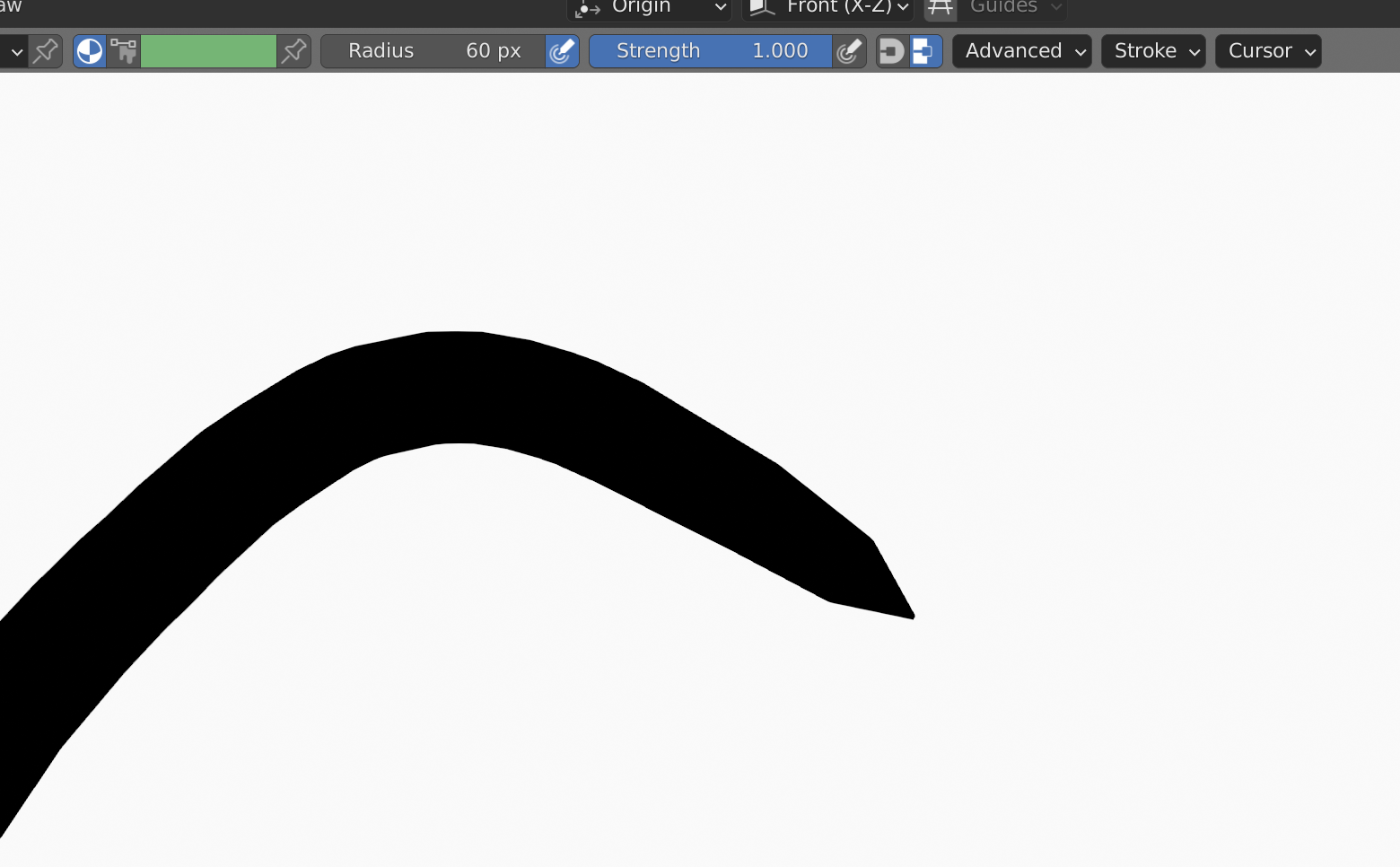
Task: Click the Strength slider field
Action: [711, 51]
